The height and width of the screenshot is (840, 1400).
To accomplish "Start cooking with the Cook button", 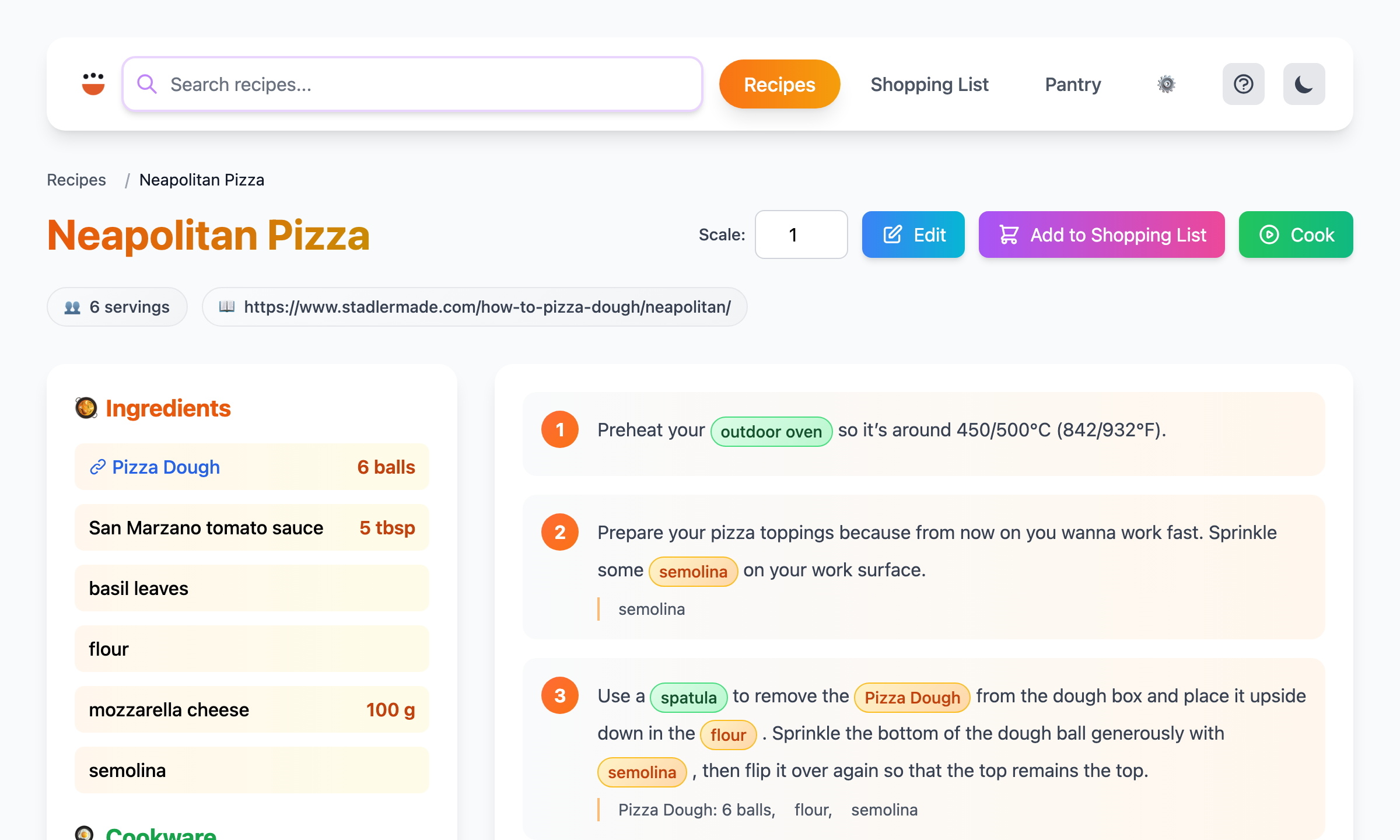I will point(1296,235).
